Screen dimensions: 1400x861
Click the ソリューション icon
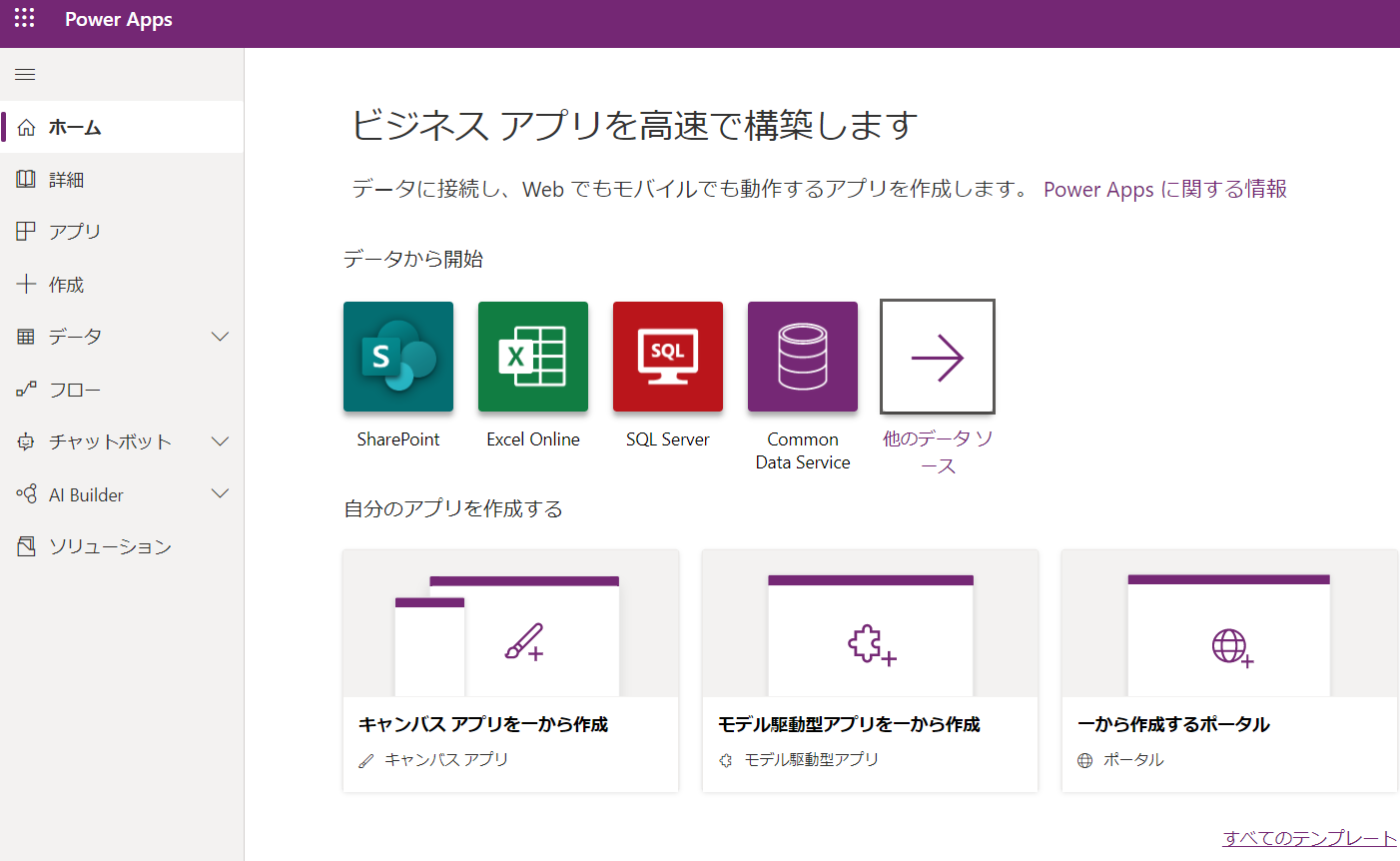(26, 546)
